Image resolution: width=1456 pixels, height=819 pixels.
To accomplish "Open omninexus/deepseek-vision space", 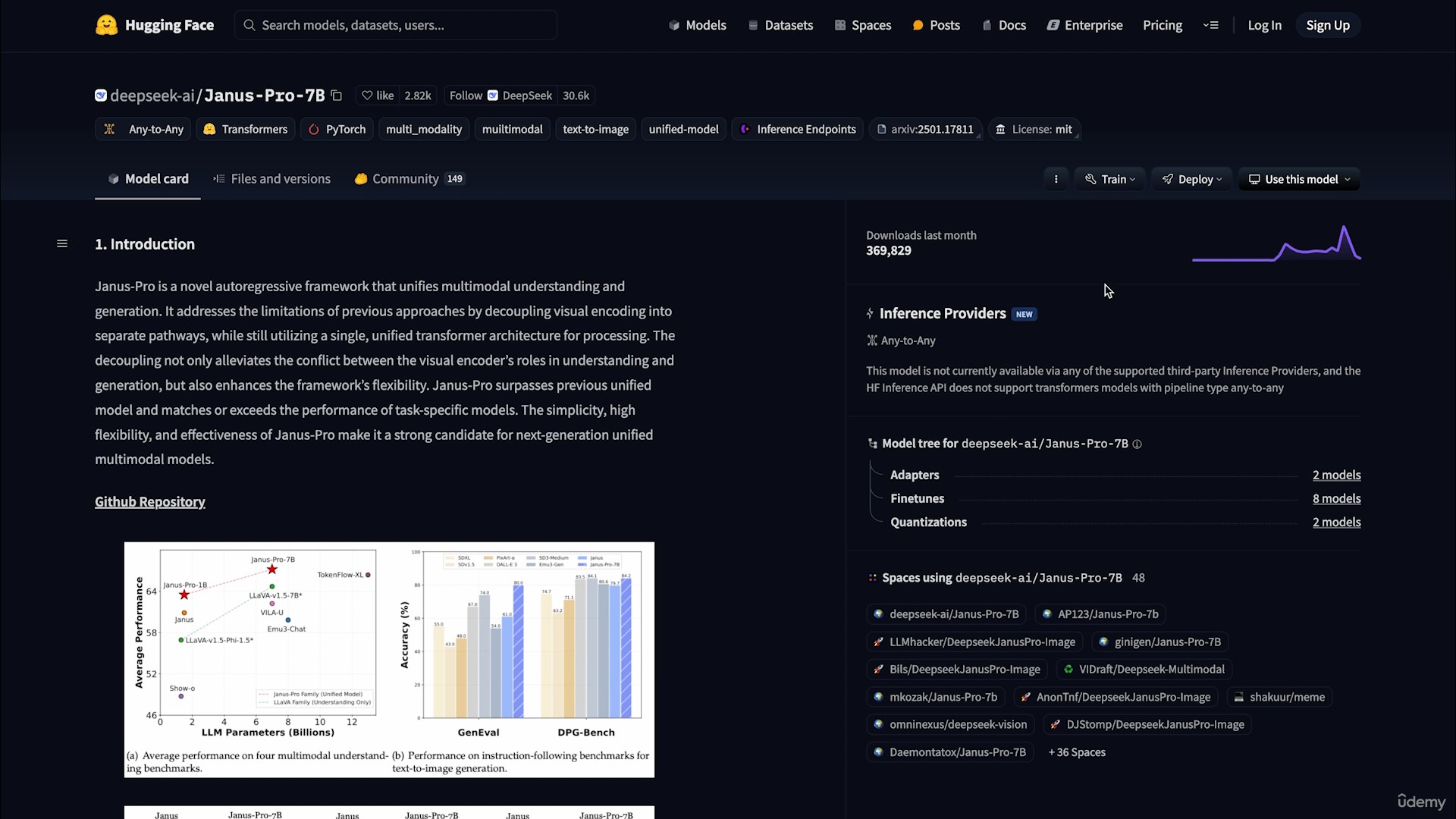I will click(950, 725).
